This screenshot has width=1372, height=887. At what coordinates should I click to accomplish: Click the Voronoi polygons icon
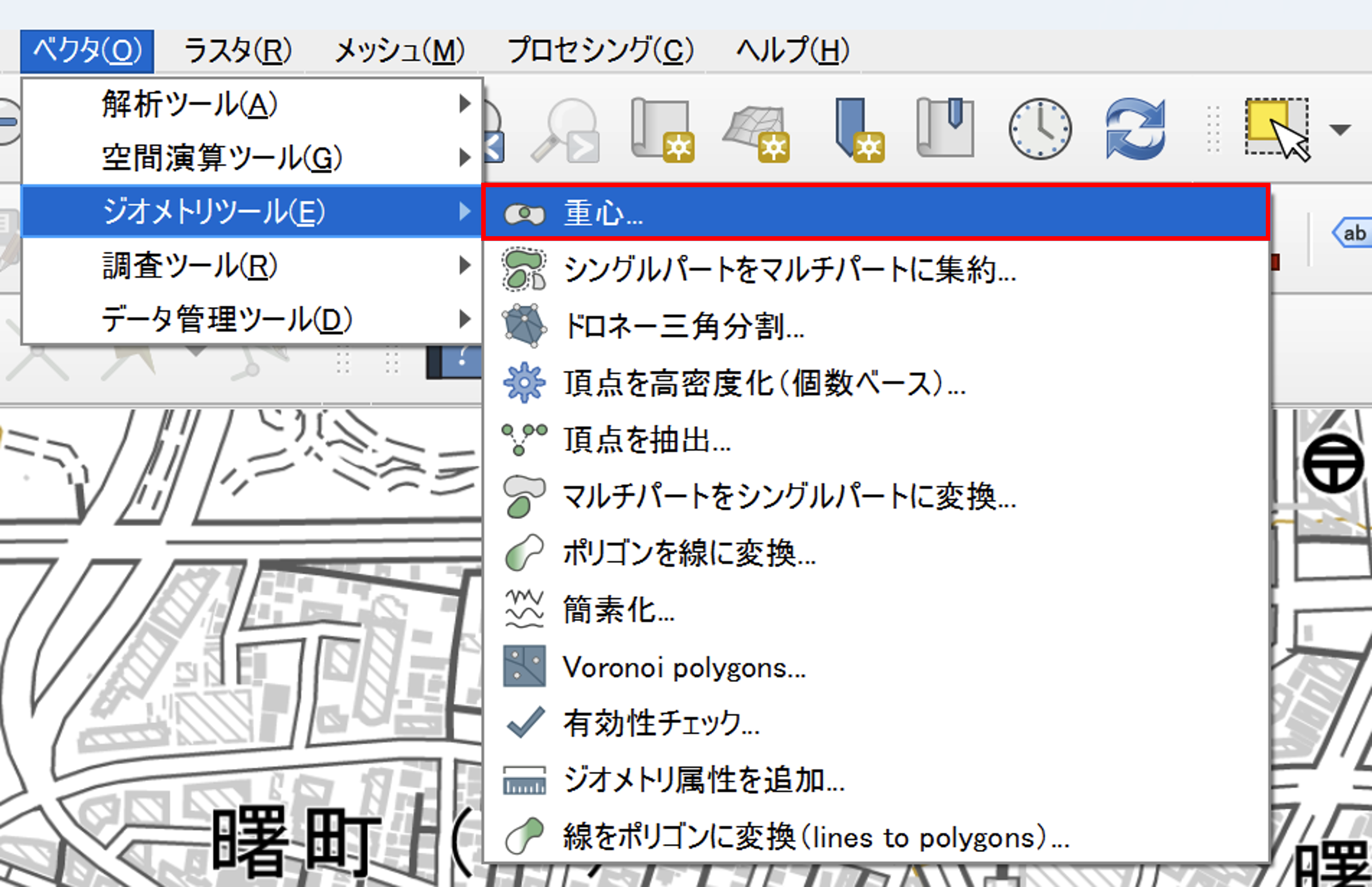coord(524,666)
